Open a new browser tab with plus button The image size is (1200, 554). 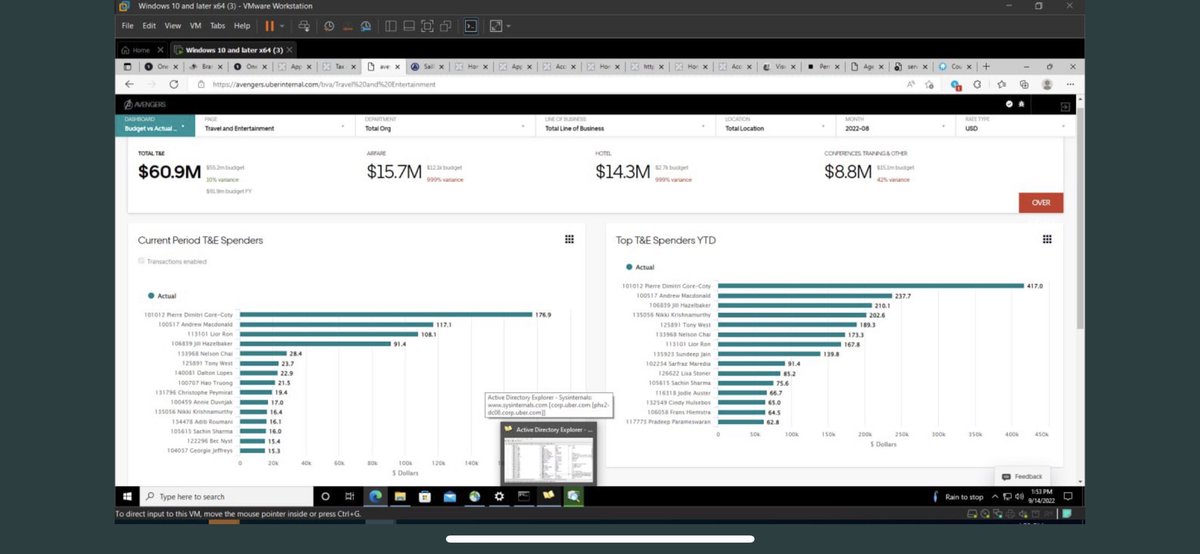pos(986,66)
